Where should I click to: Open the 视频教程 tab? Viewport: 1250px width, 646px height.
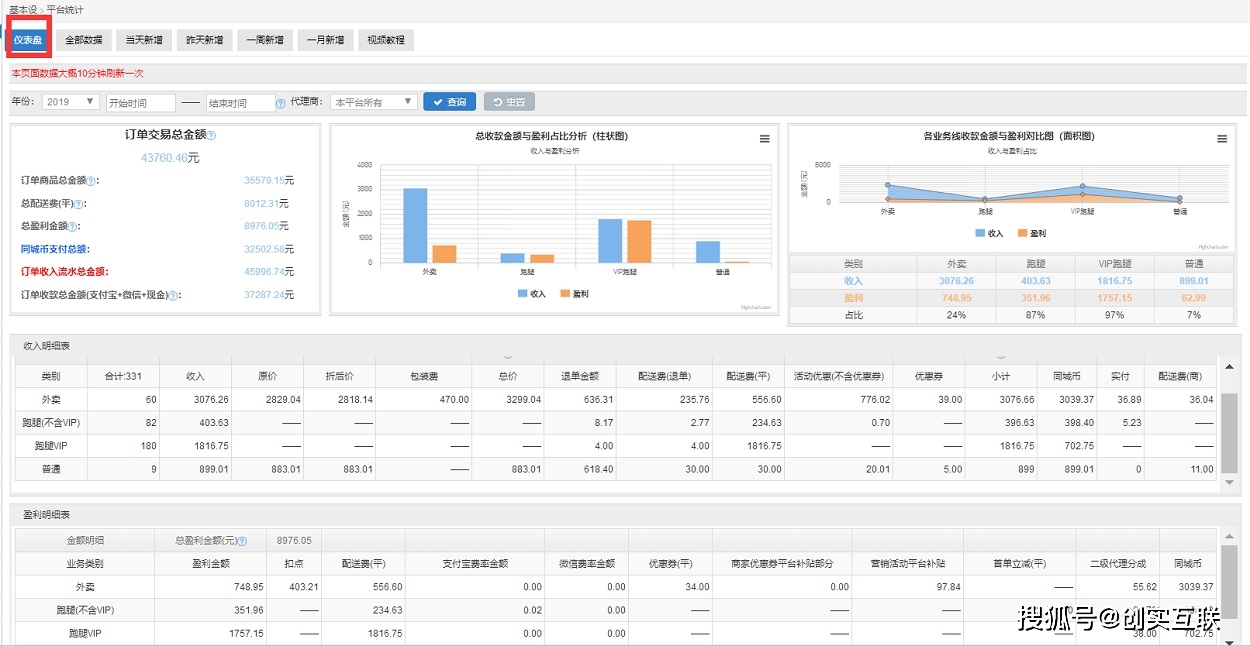click(x=385, y=41)
